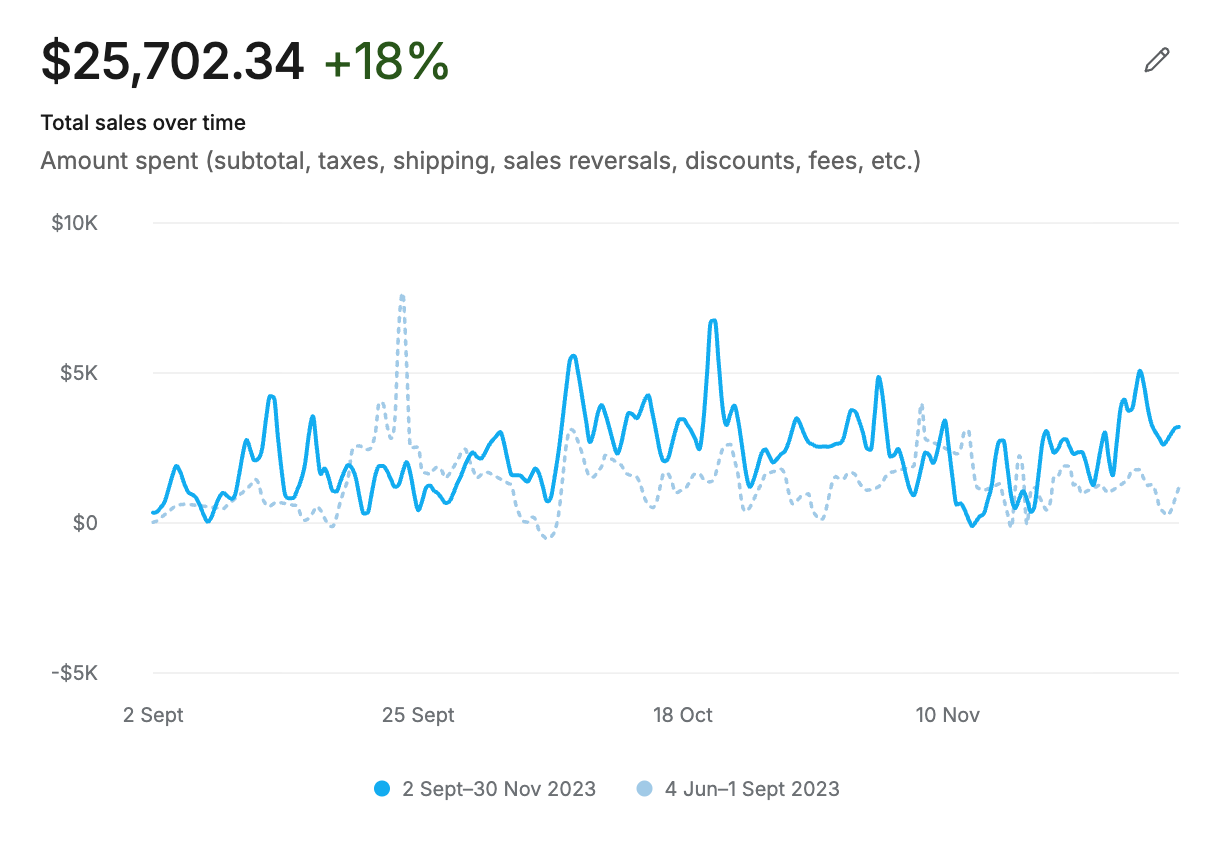Click the $25,702.34 total sales figure
Viewport: 1214px width, 852px height.
[x=172, y=62]
